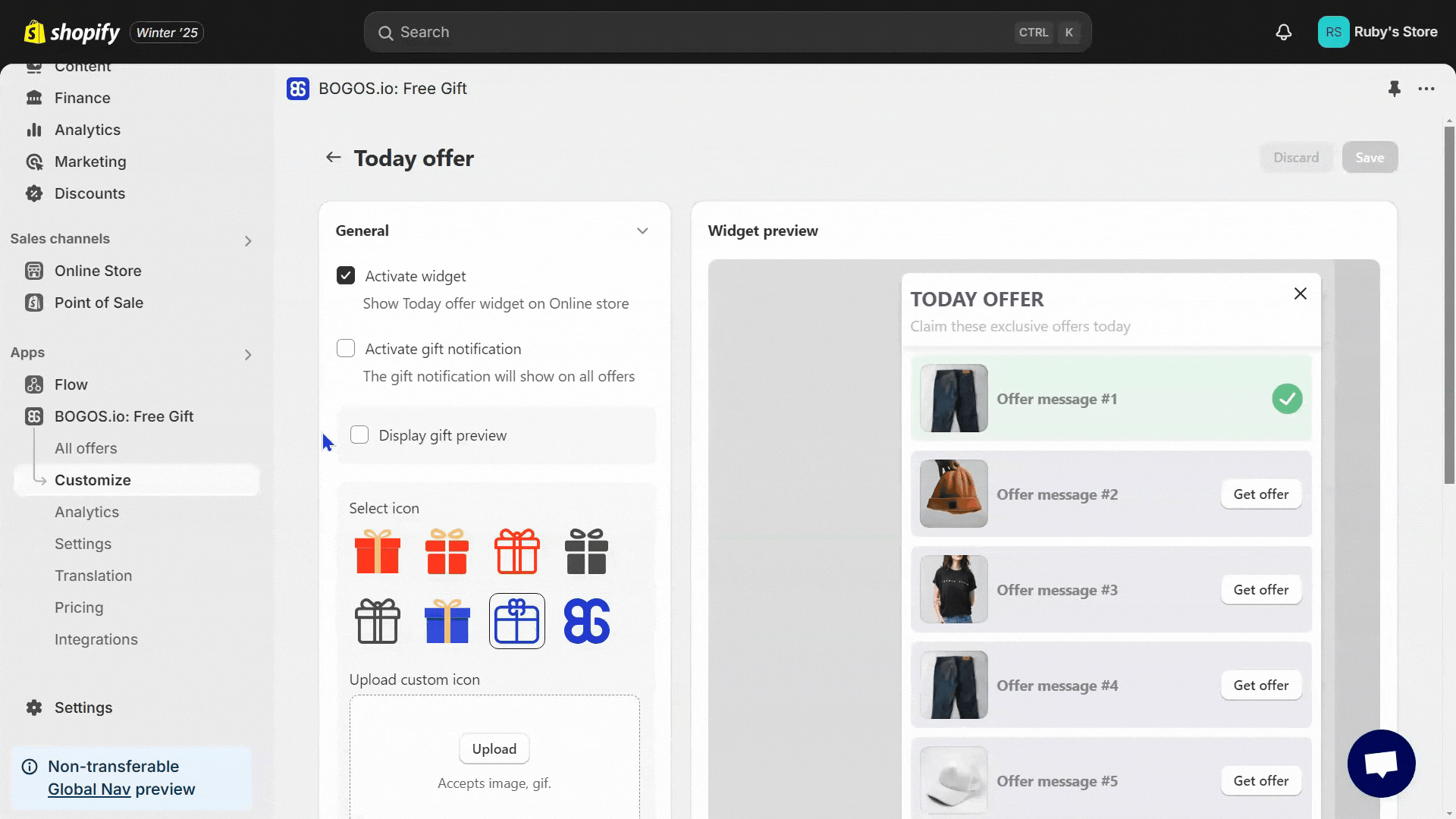The image size is (1456, 819).
Task: Enable Display gift preview checkbox
Action: click(x=359, y=434)
